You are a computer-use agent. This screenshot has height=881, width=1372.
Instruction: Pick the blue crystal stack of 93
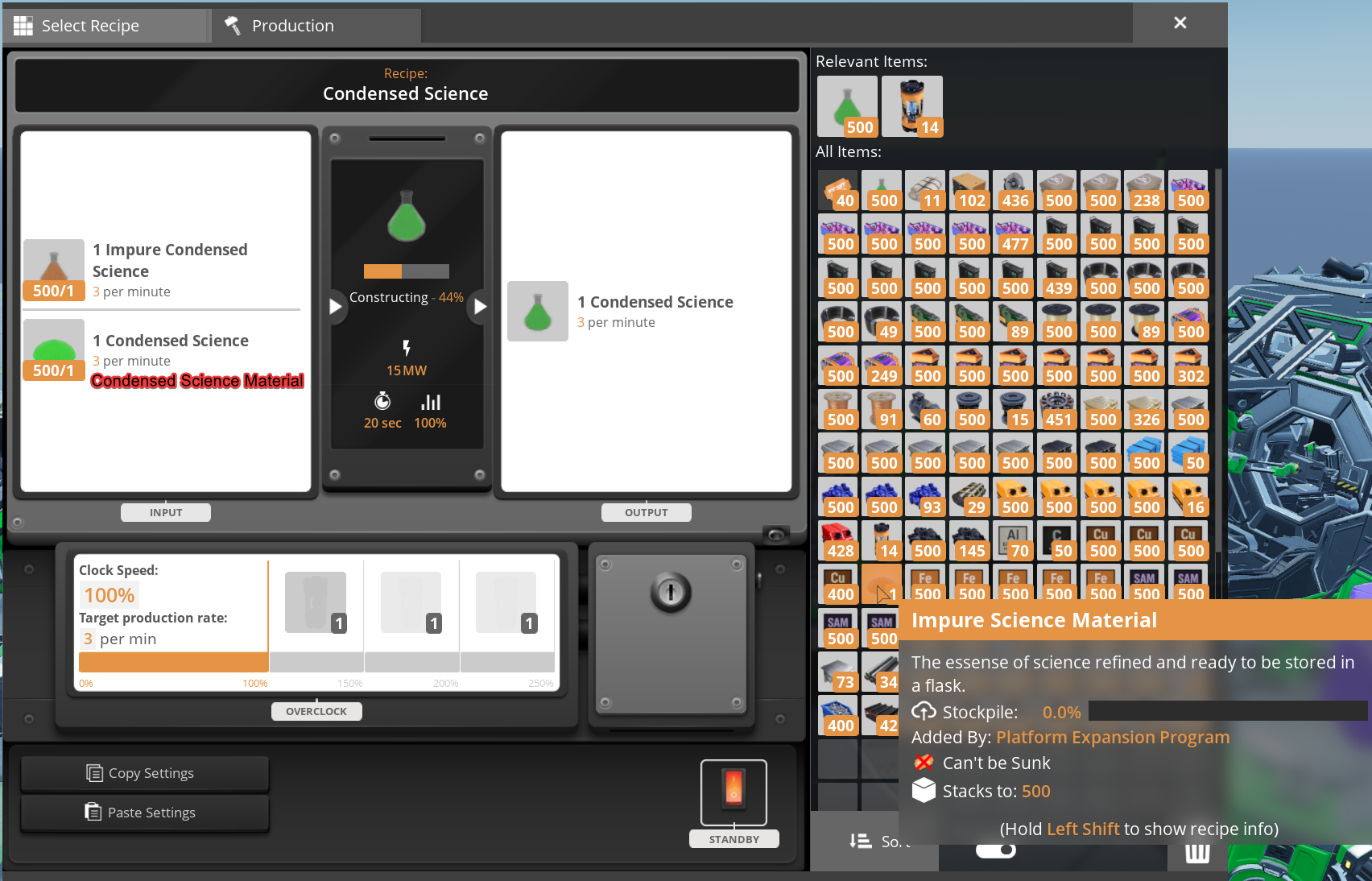tap(925, 497)
